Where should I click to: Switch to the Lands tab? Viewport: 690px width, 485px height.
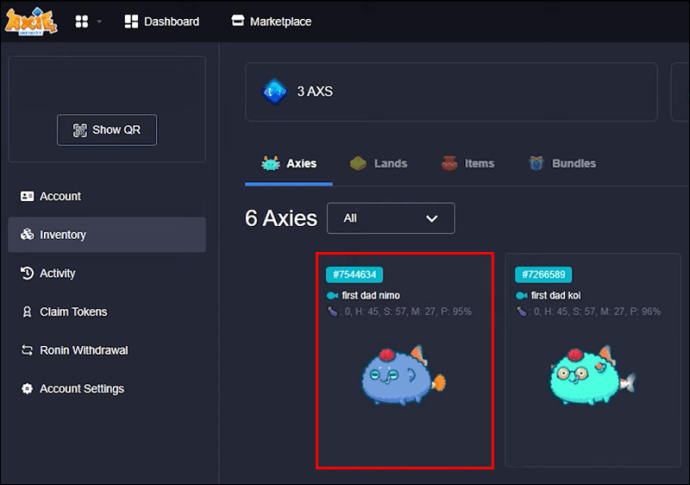point(378,164)
